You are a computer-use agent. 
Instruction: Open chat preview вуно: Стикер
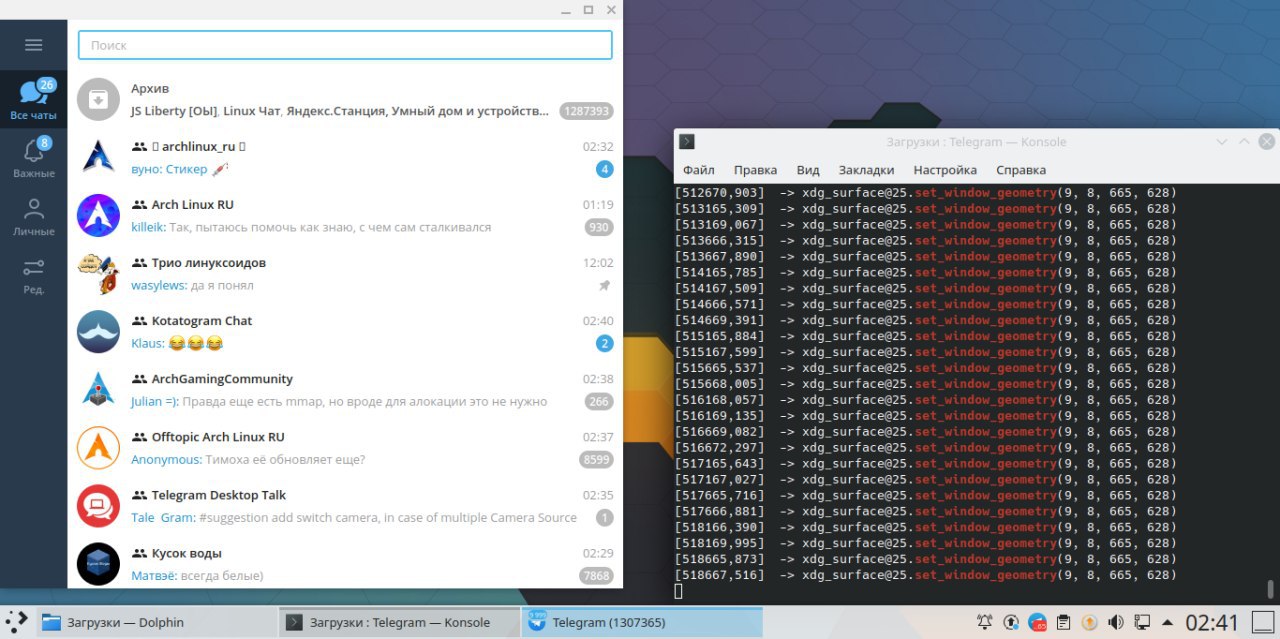click(181, 169)
